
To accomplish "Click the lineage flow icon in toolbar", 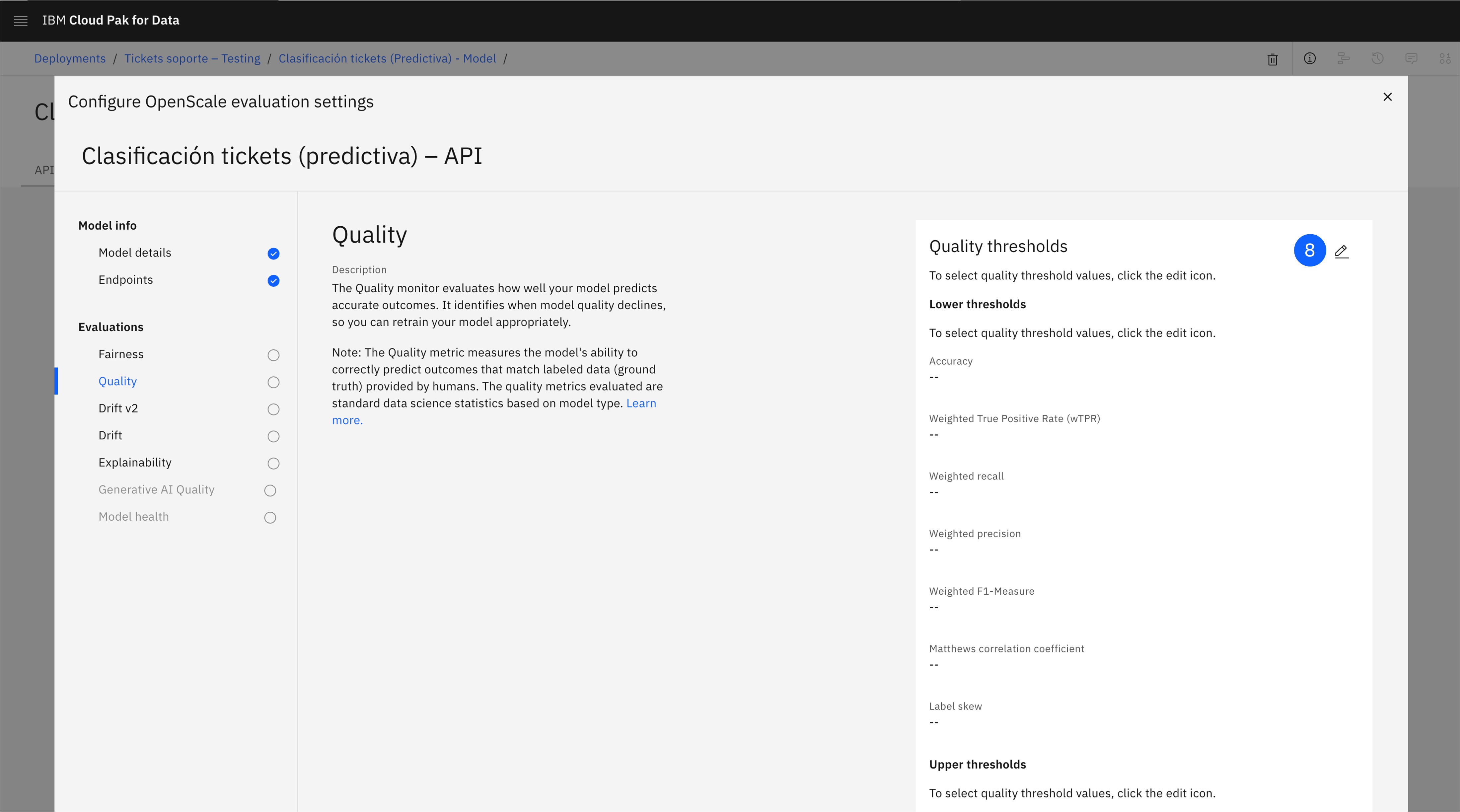I will pos(1343,58).
